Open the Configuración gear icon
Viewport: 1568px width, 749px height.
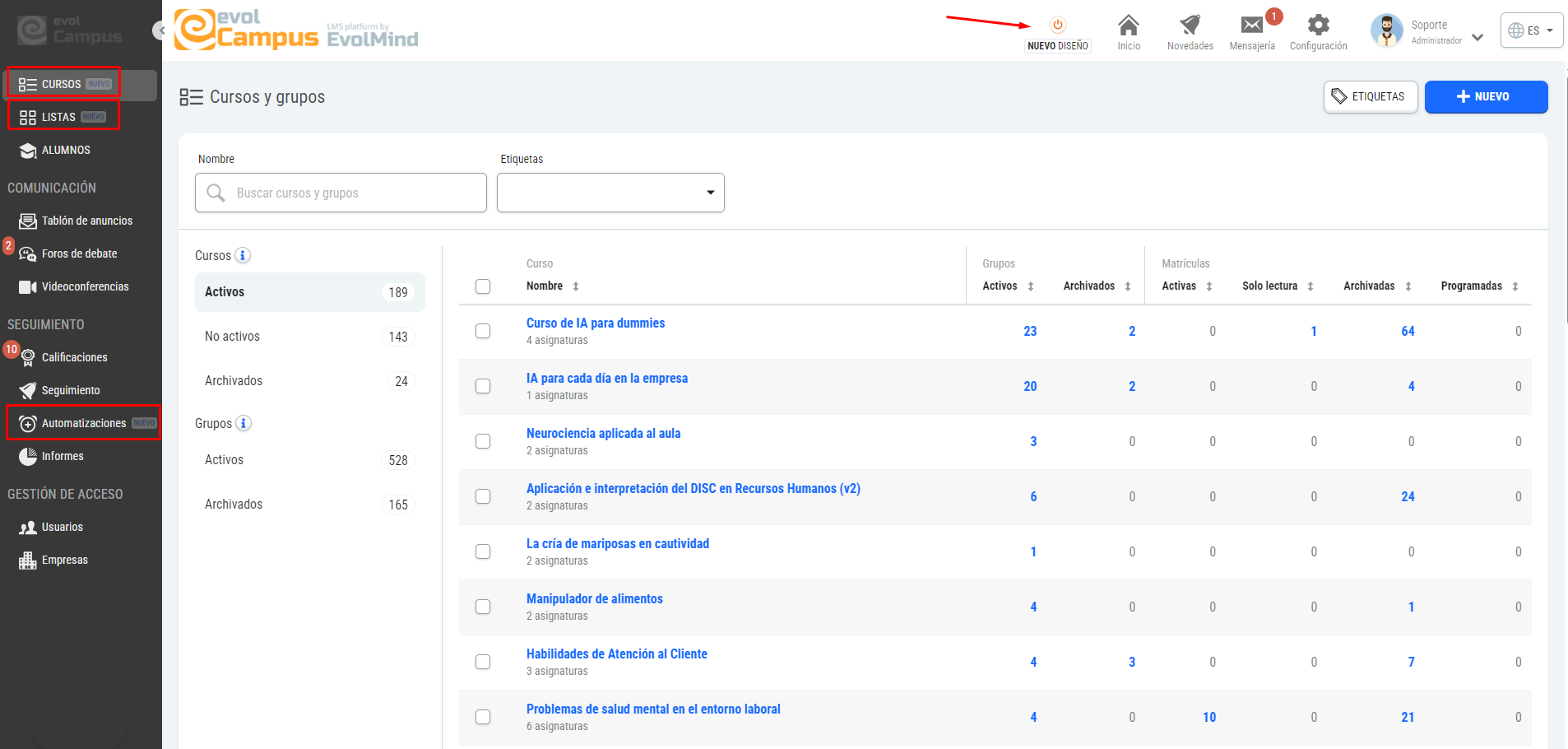(x=1318, y=25)
